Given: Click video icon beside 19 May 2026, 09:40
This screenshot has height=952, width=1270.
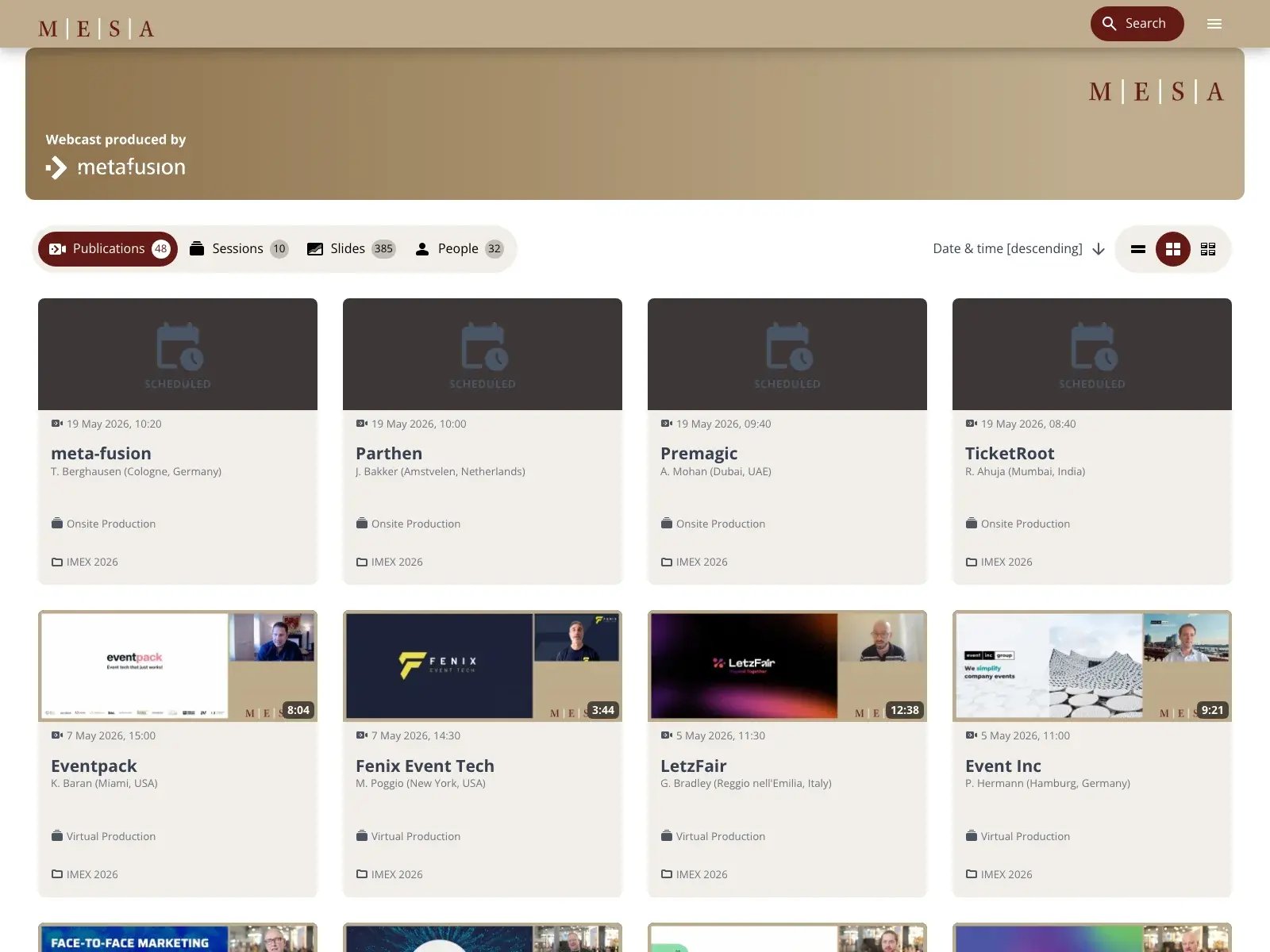Looking at the screenshot, I should click(667, 424).
